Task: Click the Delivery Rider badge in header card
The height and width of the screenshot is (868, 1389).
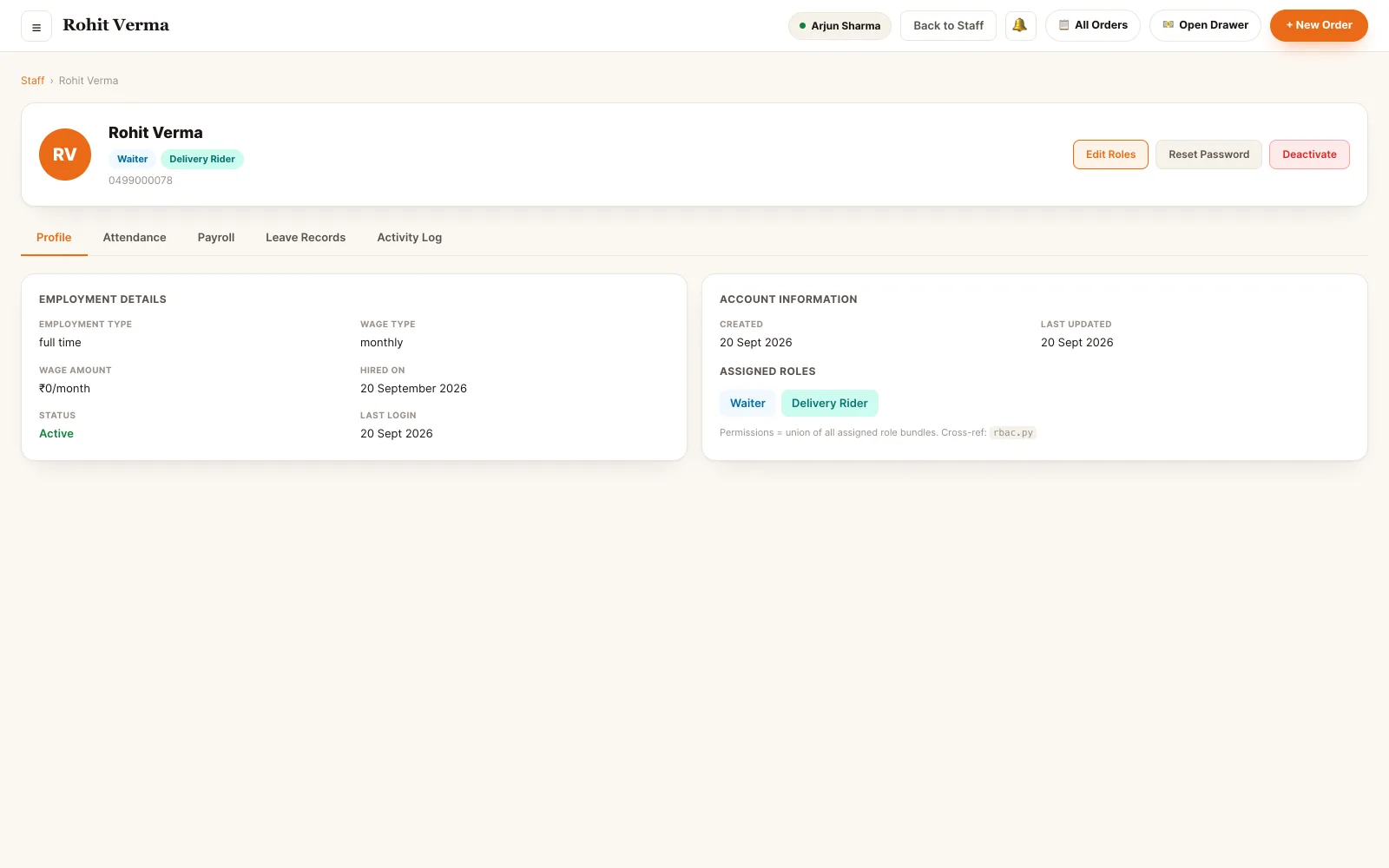Action: click(202, 159)
